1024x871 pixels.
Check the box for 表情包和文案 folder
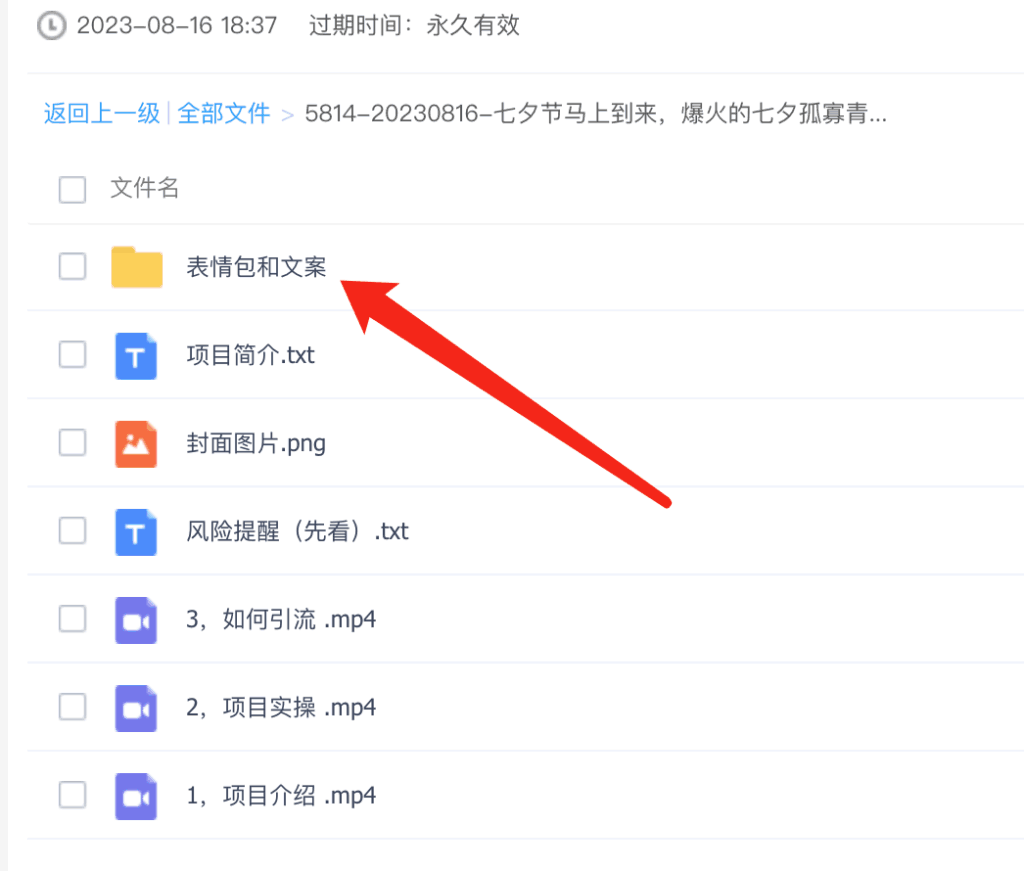coord(72,267)
